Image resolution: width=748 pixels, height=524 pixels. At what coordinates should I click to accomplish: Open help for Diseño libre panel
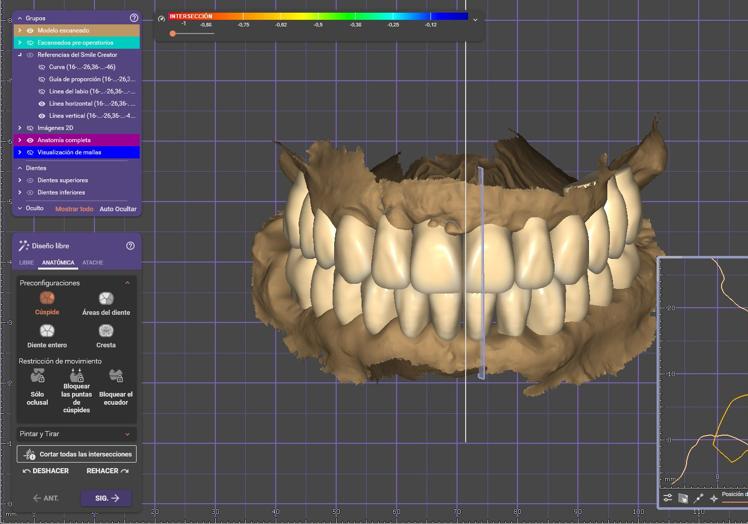point(130,246)
